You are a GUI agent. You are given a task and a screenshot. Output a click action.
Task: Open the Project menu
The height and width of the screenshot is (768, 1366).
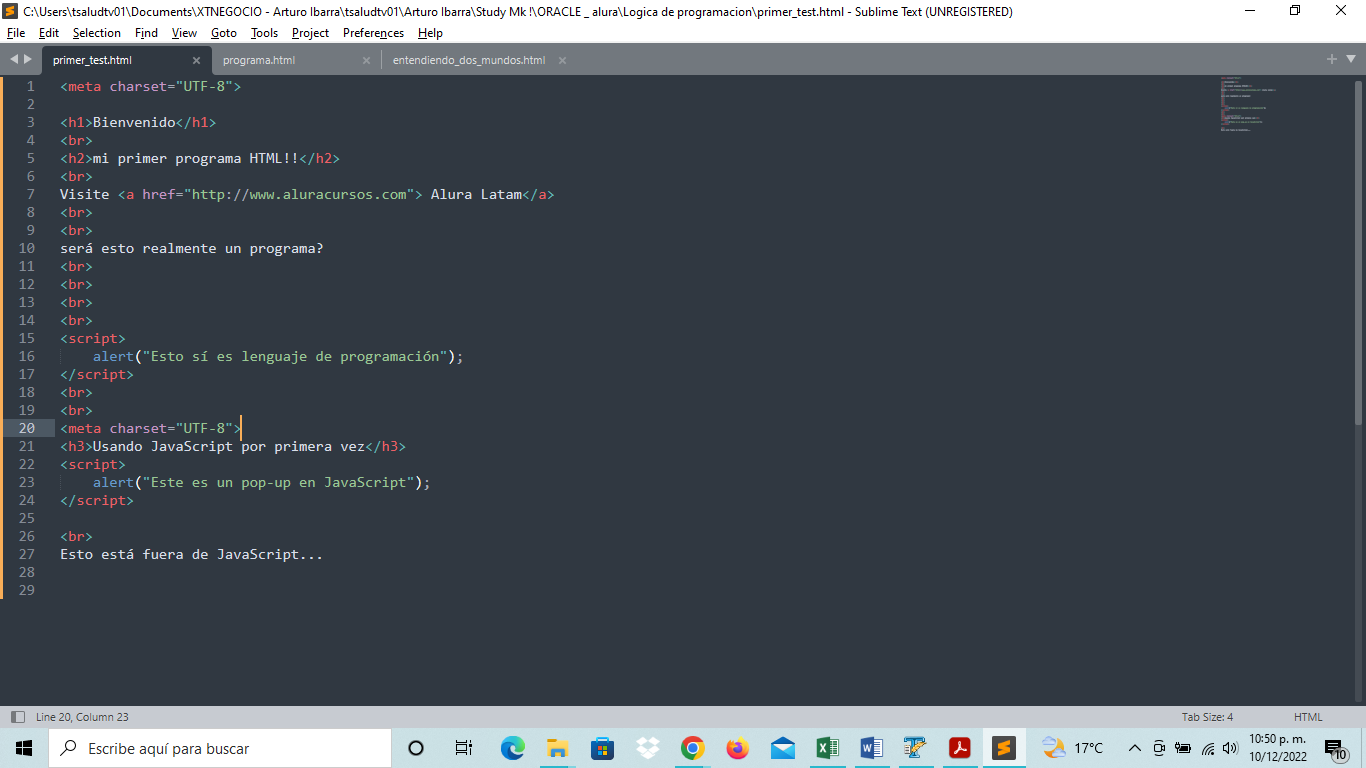310,33
